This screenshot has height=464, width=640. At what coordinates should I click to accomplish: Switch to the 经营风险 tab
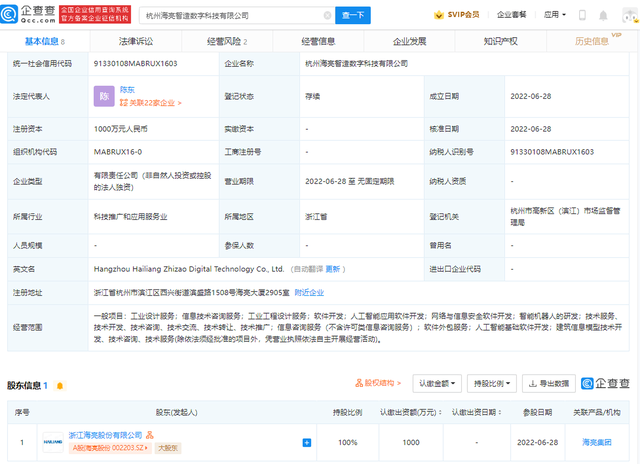(x=227, y=41)
